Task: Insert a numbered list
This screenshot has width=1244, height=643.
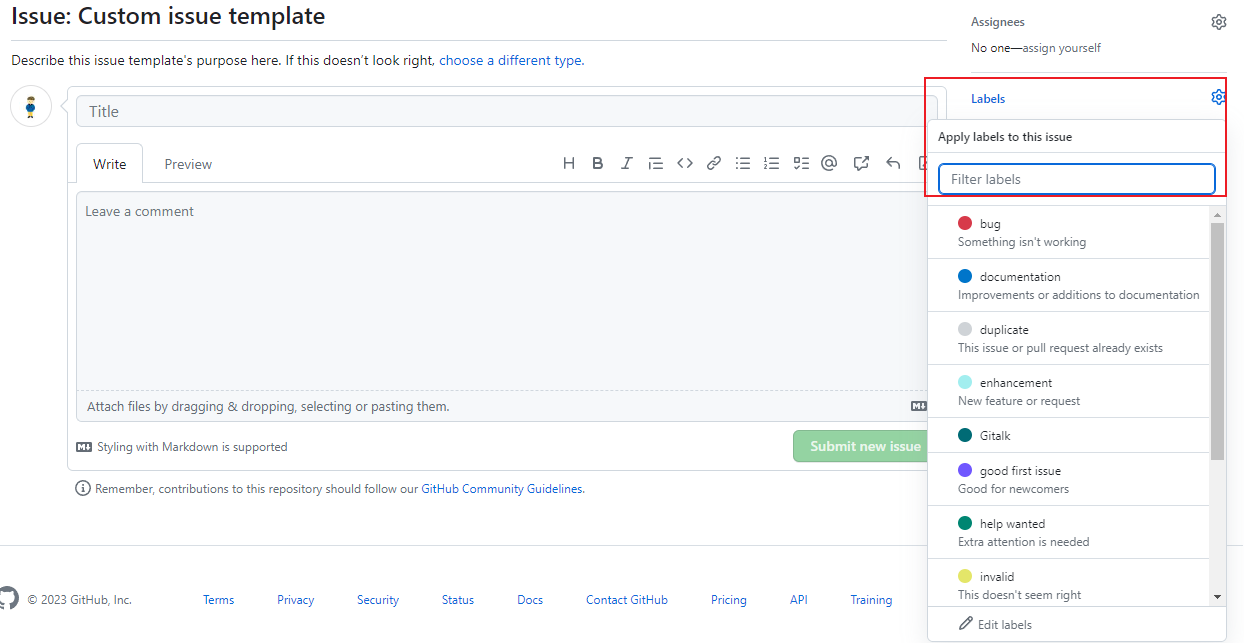Action: tap(771, 164)
